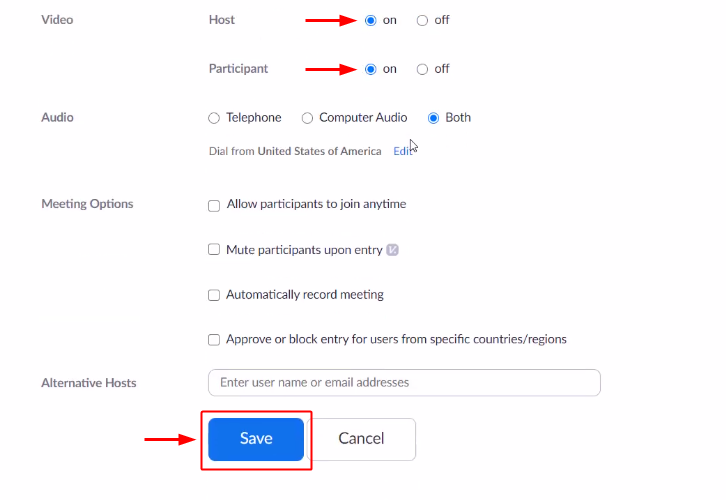
Task: Enable approve or block entry by country
Action: (x=214, y=340)
